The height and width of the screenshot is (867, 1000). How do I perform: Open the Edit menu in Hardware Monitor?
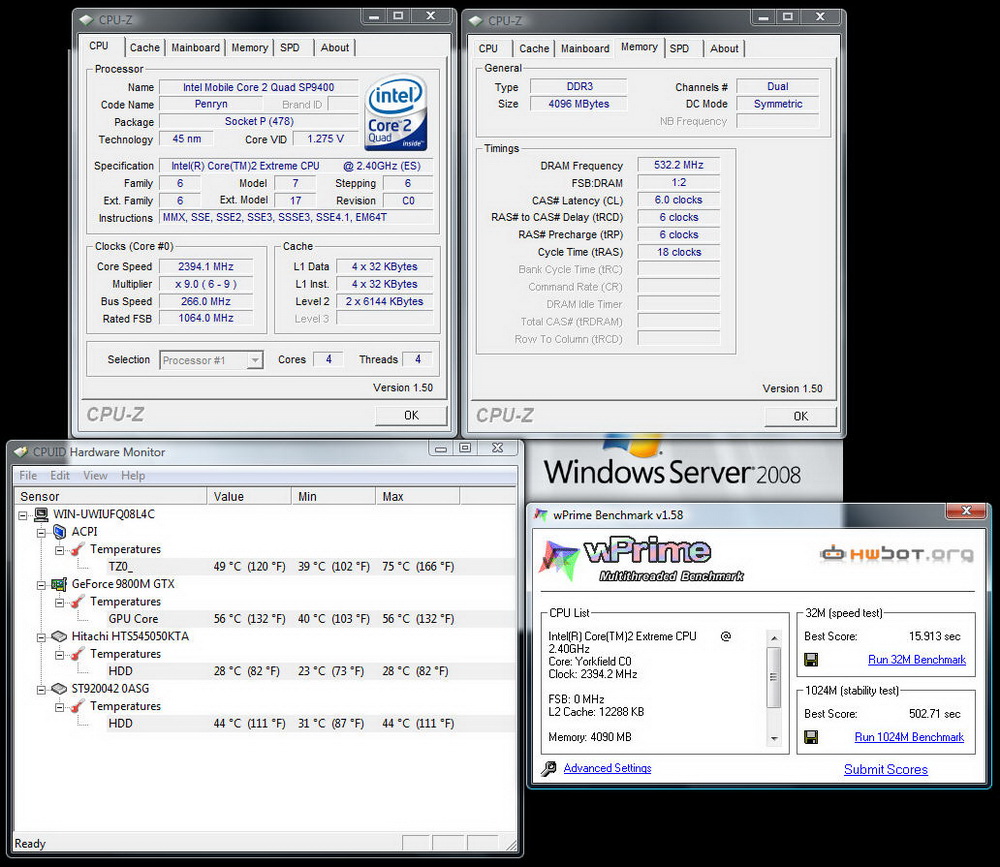pos(60,475)
